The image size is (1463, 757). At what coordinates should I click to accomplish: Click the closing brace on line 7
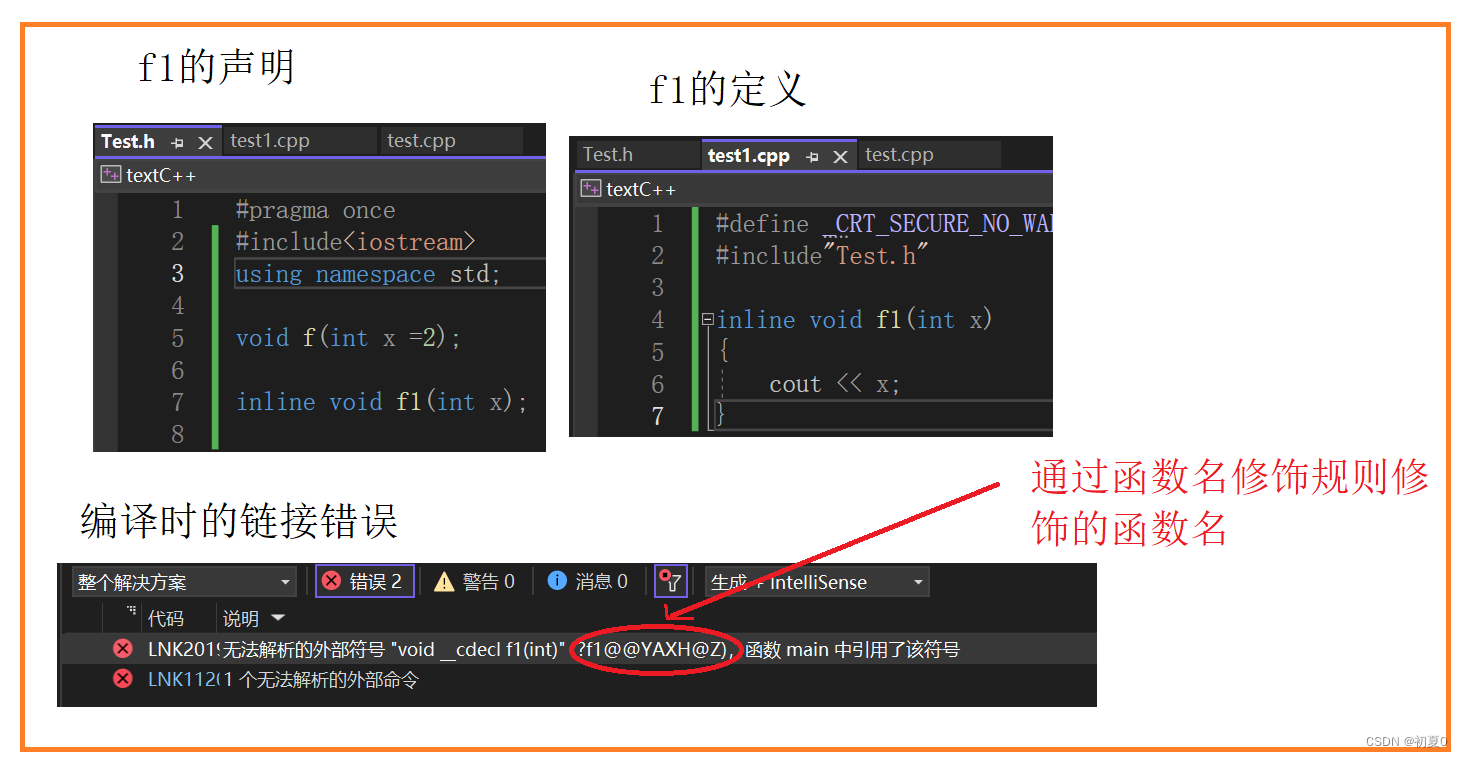click(x=720, y=415)
